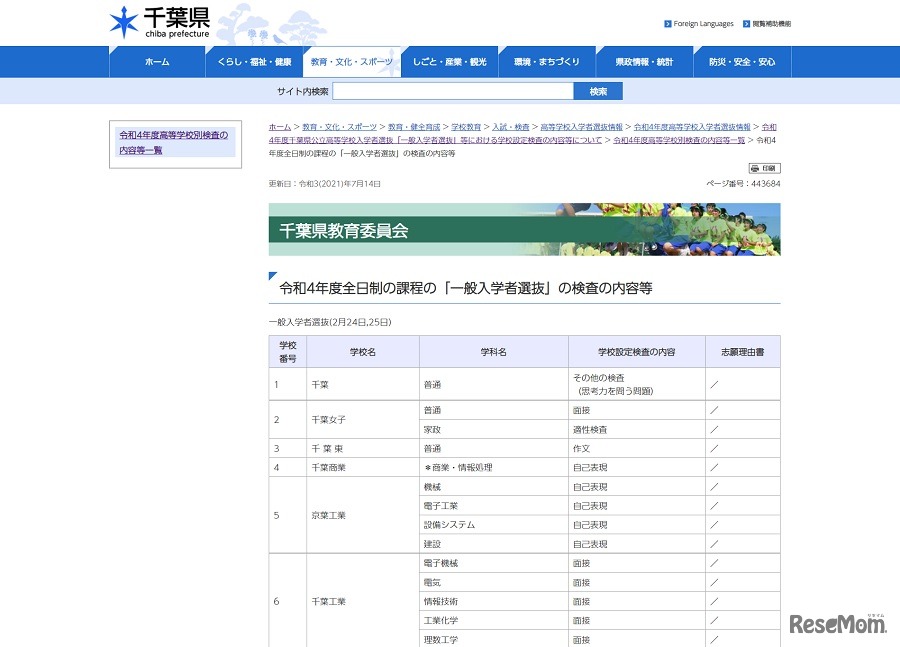Open the 県政情報・統計 menu
This screenshot has height=647, width=900.
[644, 61]
